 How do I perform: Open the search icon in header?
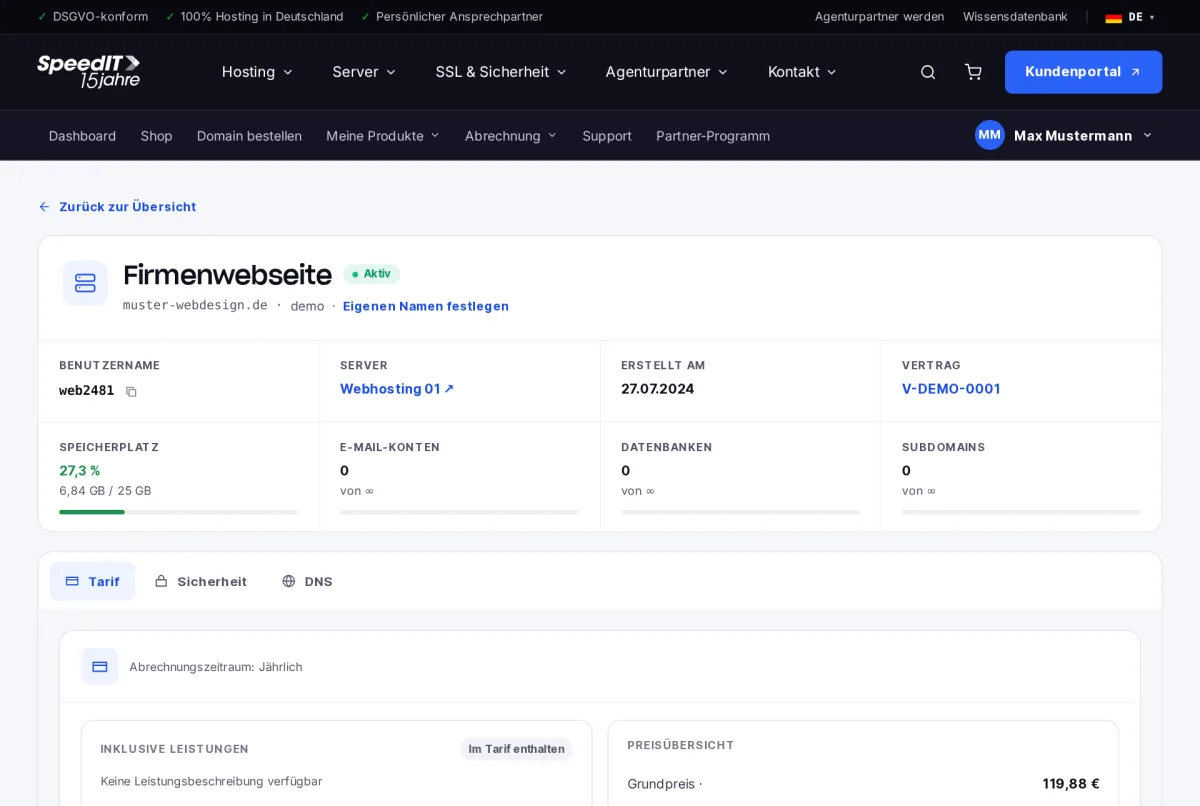(x=928, y=72)
